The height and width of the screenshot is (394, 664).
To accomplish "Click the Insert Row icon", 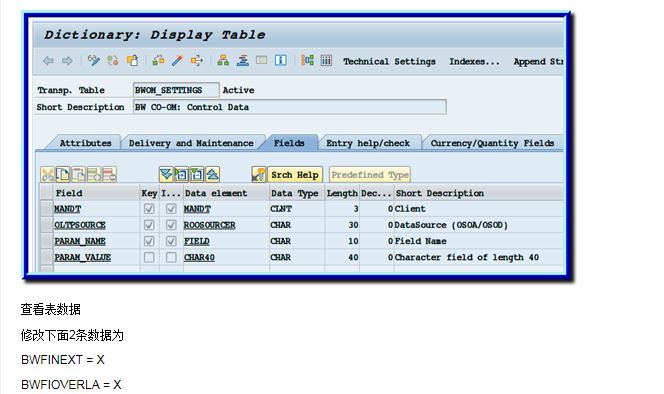I will (x=94, y=175).
